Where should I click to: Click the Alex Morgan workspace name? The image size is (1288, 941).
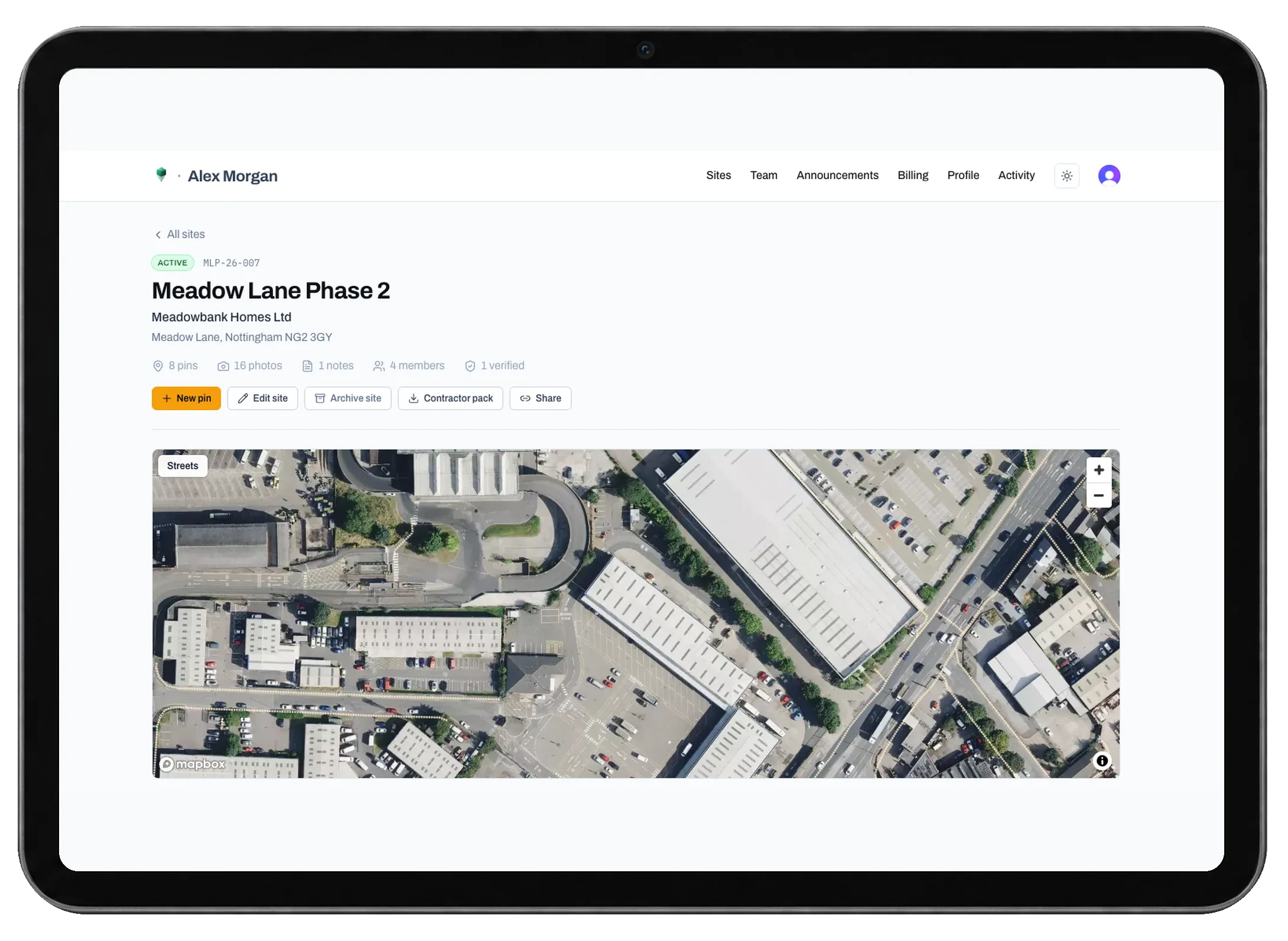232,176
